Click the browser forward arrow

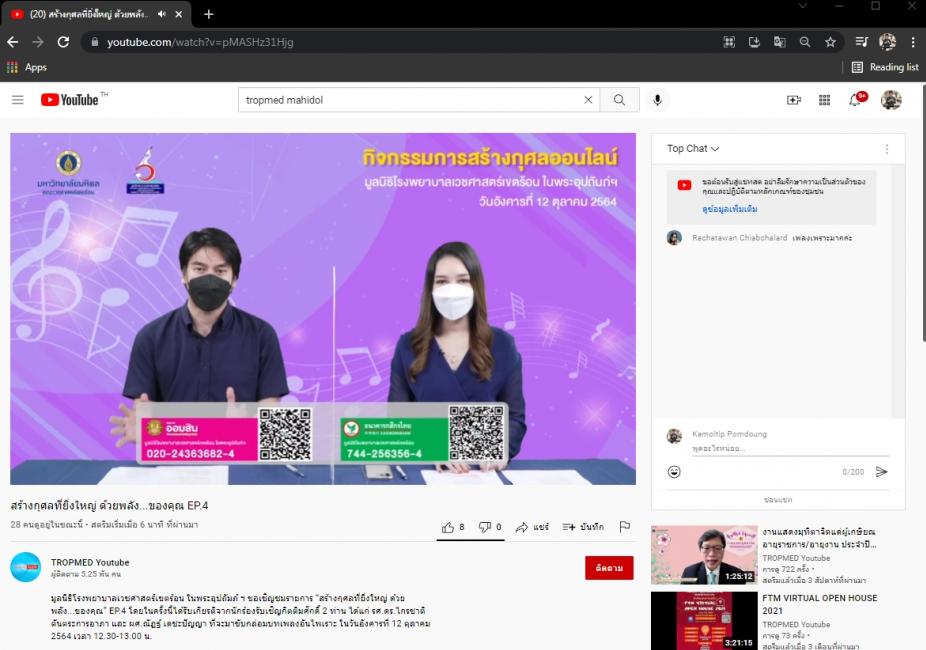pos(38,42)
